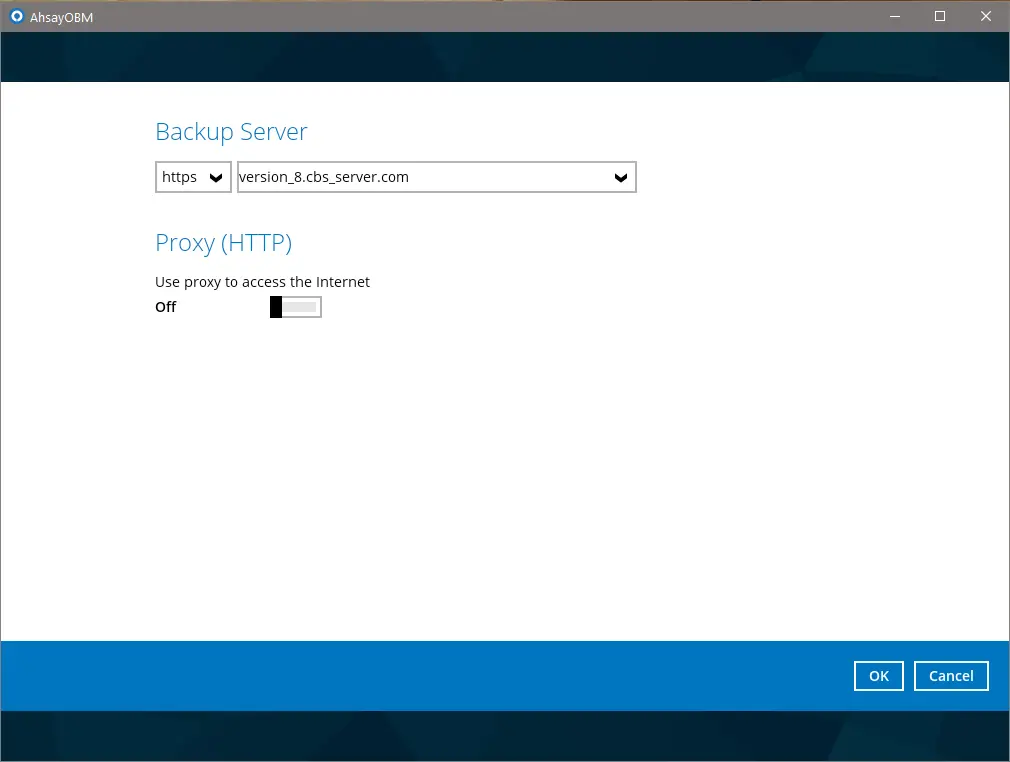Image resolution: width=1010 pixels, height=762 pixels.
Task: Click the AhsayOBM logo in title bar
Action: [16, 16]
